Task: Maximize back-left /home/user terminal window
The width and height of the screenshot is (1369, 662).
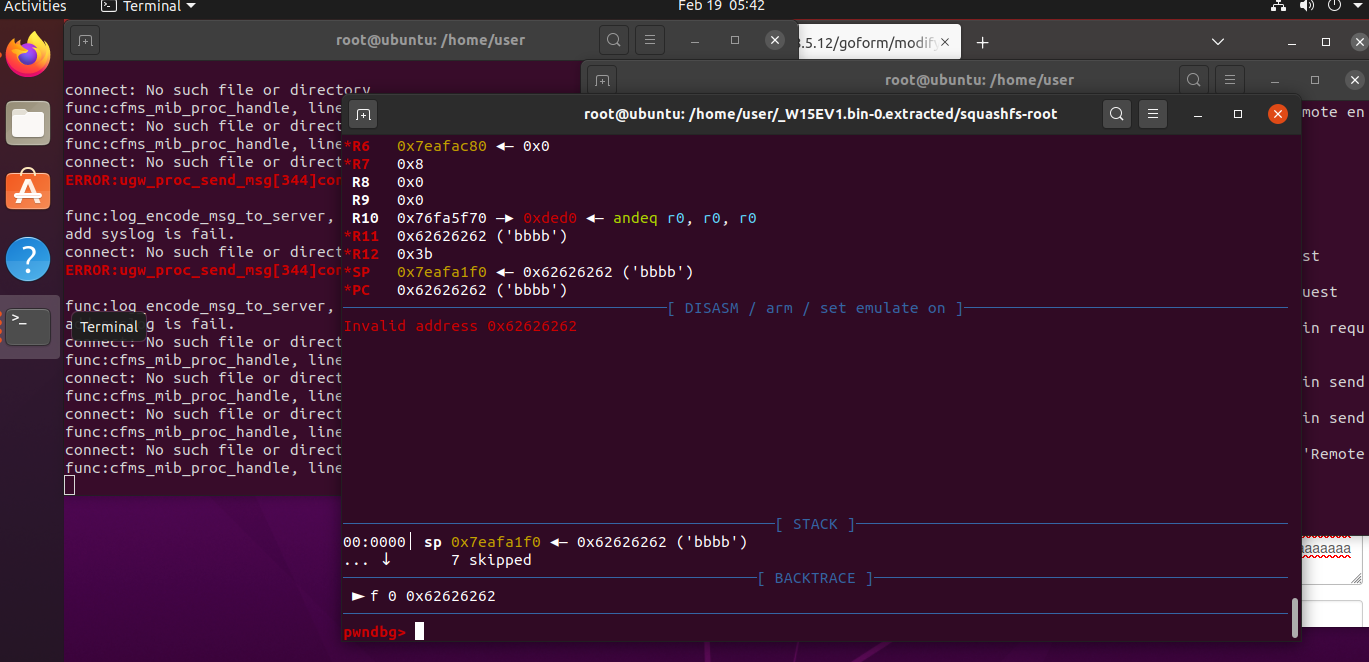Action: point(735,40)
